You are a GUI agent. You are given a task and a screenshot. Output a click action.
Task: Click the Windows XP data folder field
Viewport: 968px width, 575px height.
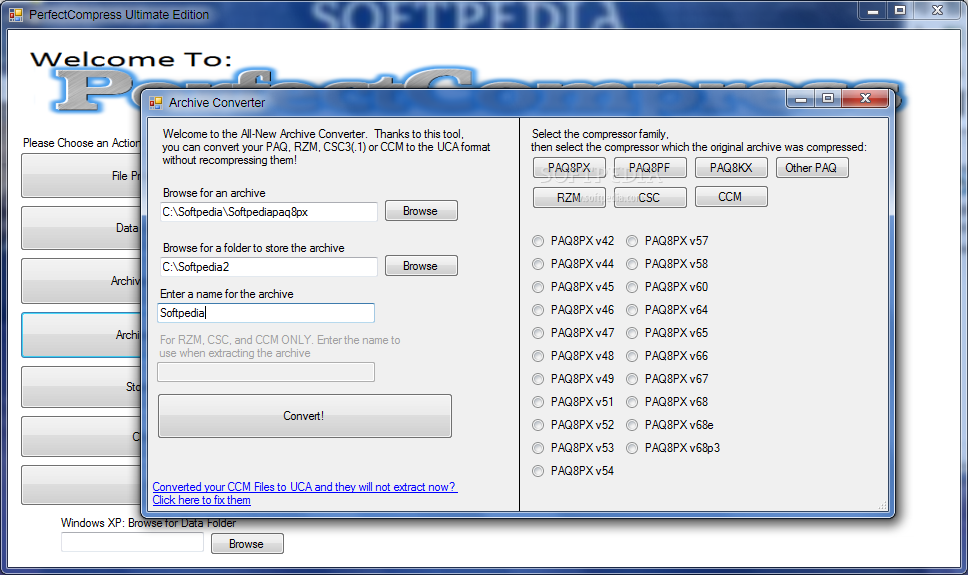132,542
